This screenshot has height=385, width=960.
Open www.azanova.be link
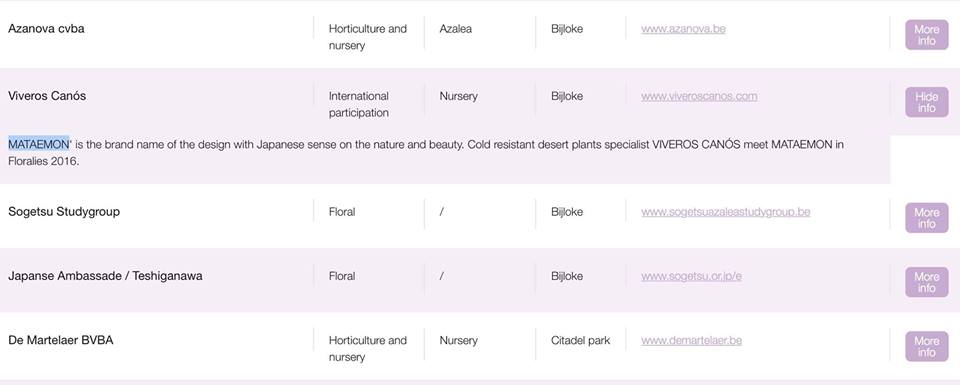coord(683,29)
